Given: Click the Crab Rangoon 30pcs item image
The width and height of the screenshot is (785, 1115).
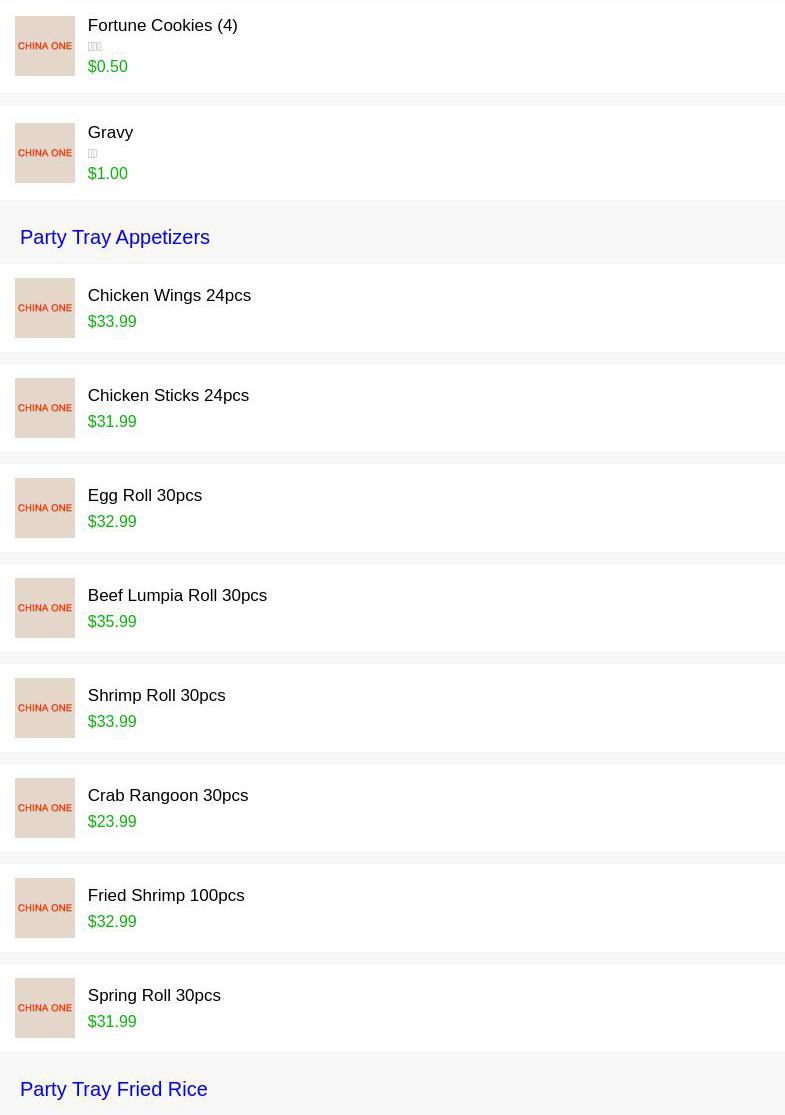Looking at the screenshot, I should point(45,808).
